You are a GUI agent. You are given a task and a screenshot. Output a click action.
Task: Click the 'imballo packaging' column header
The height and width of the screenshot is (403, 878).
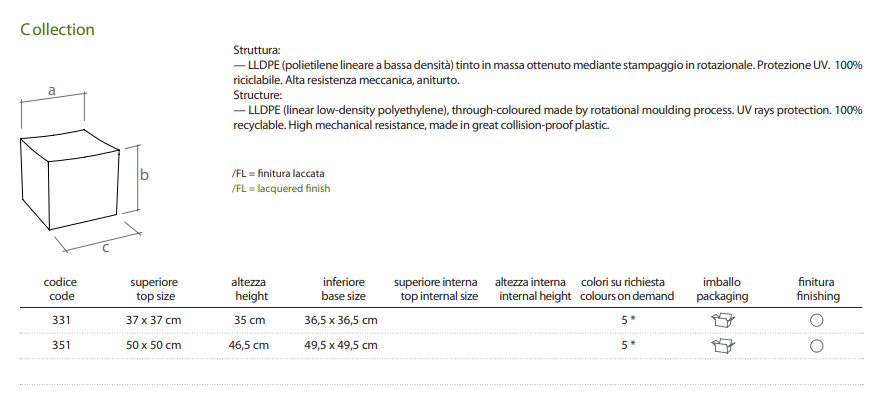(x=721, y=289)
